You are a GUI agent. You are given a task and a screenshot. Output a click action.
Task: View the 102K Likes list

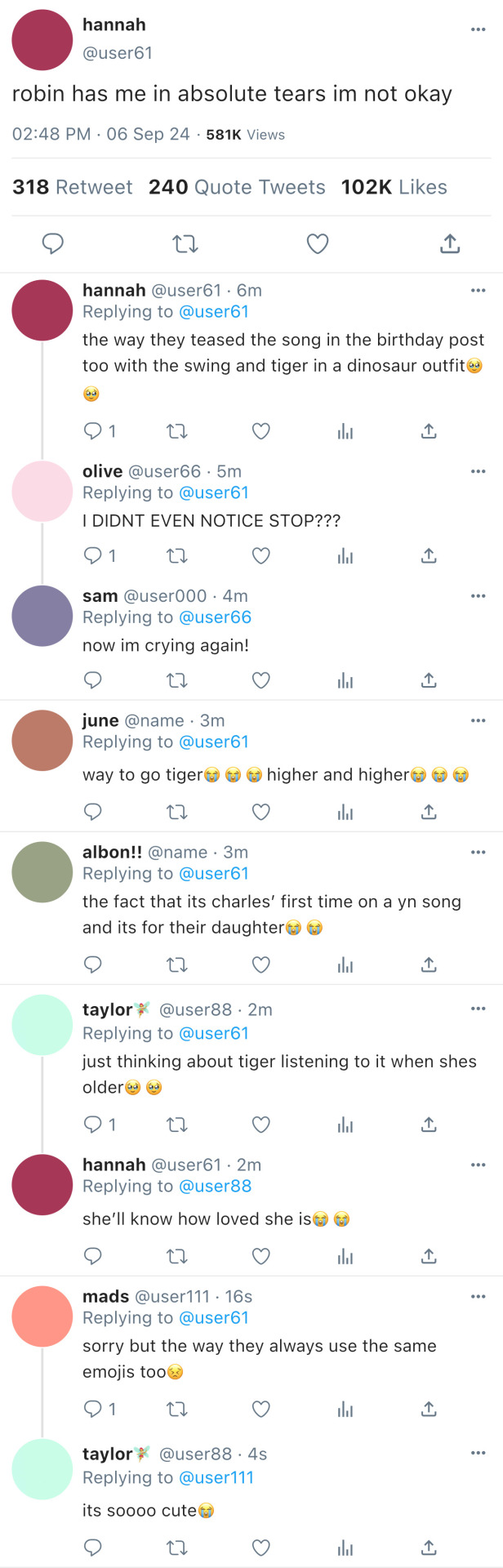[x=394, y=187]
